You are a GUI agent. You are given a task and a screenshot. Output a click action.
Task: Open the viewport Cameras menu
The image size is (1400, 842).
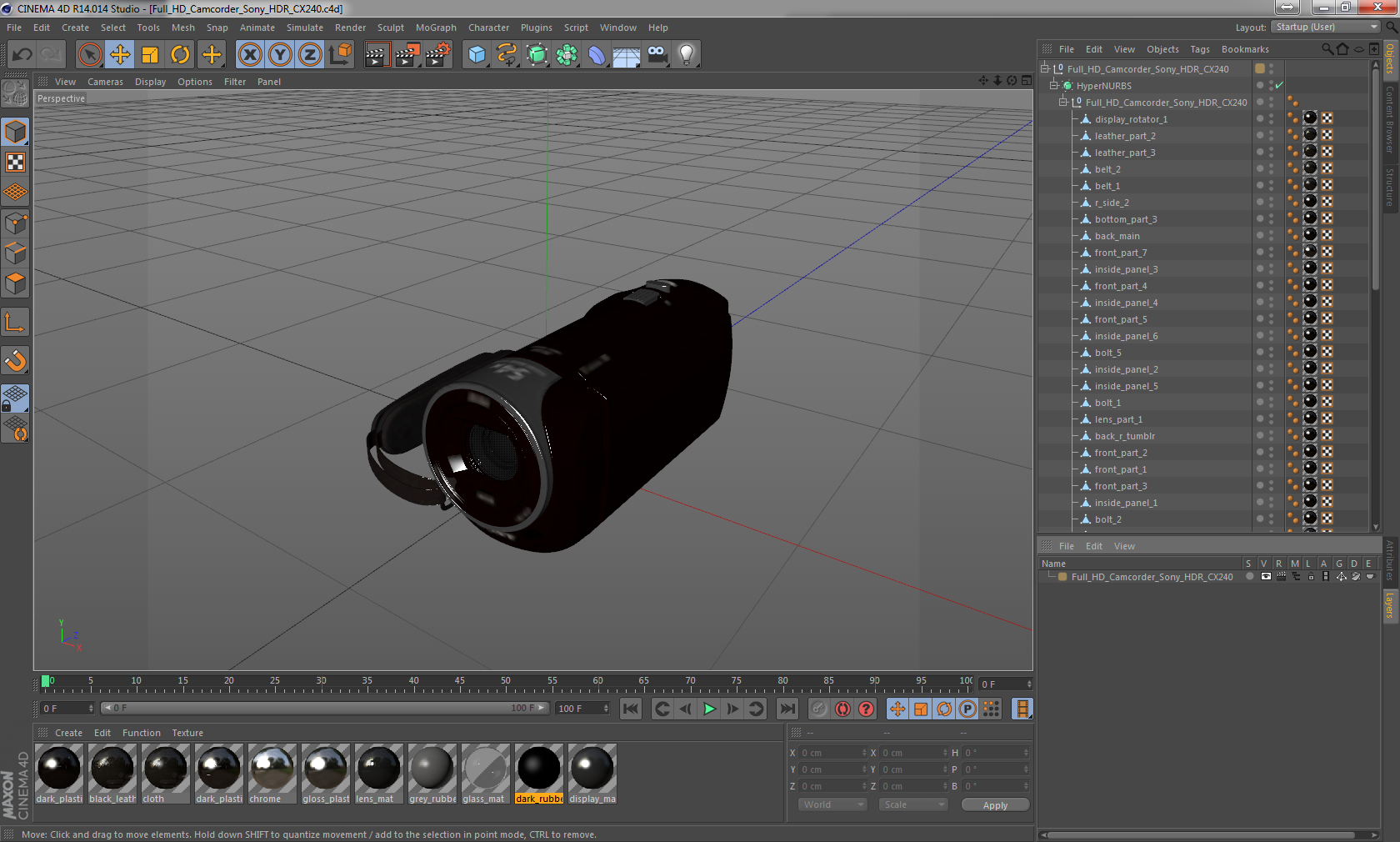[105, 82]
